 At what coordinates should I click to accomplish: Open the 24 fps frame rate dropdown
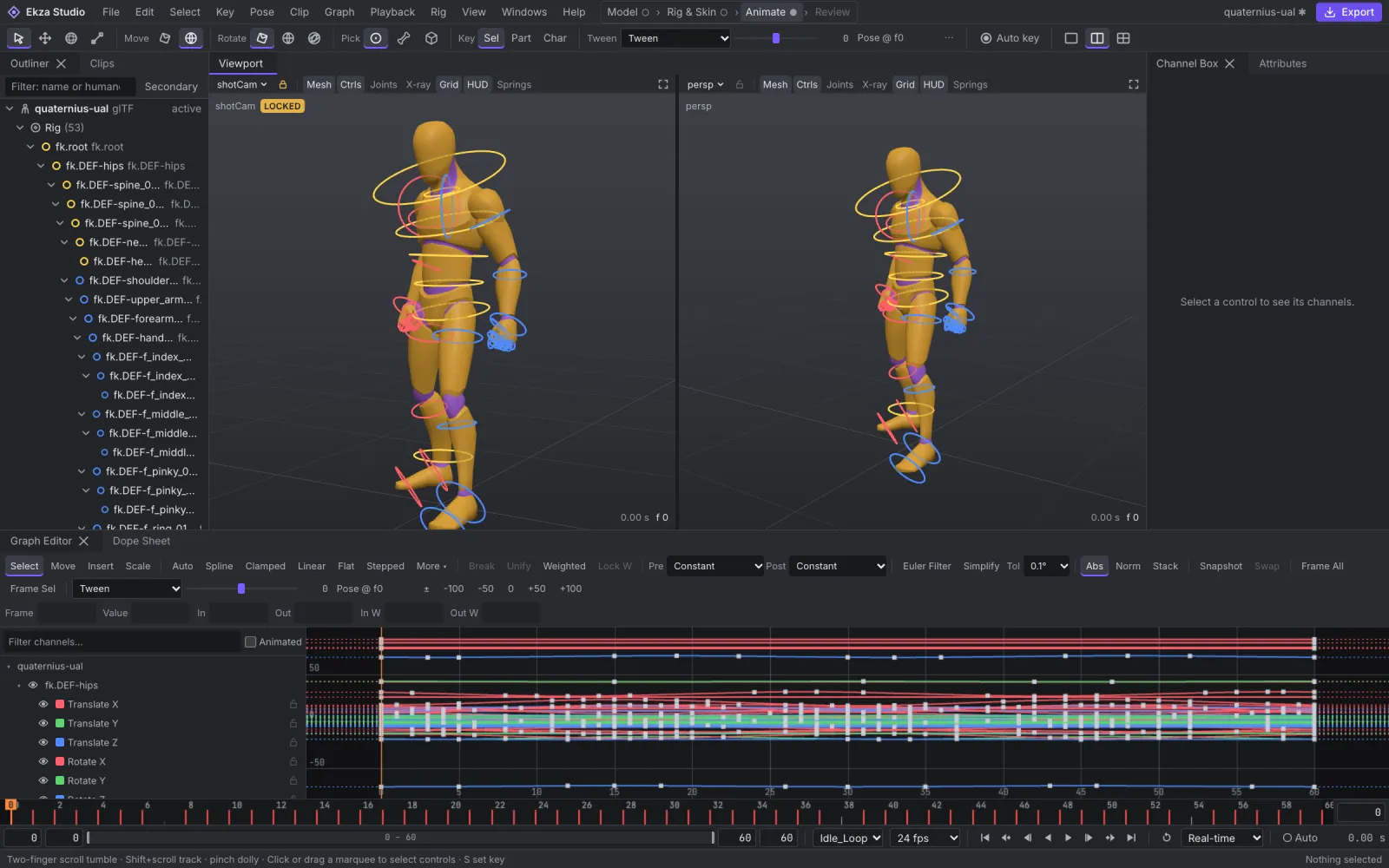(925, 838)
